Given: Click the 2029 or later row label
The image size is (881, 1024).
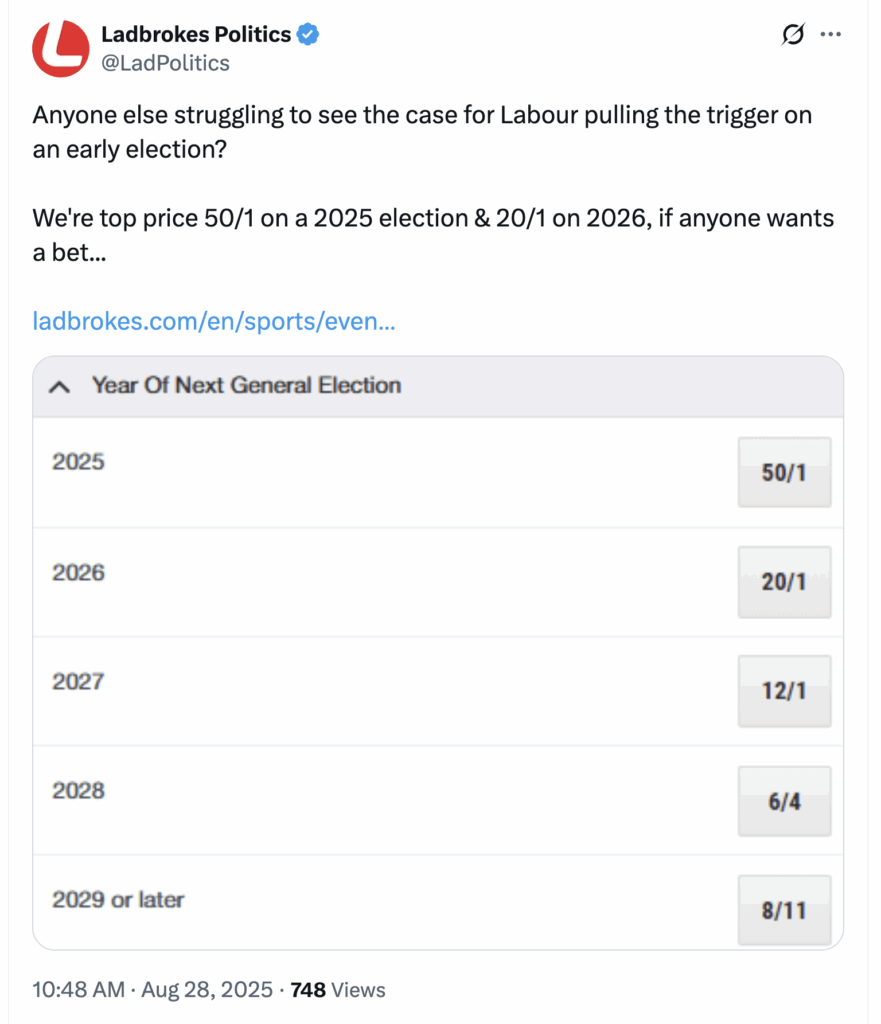Looking at the screenshot, I should (118, 899).
